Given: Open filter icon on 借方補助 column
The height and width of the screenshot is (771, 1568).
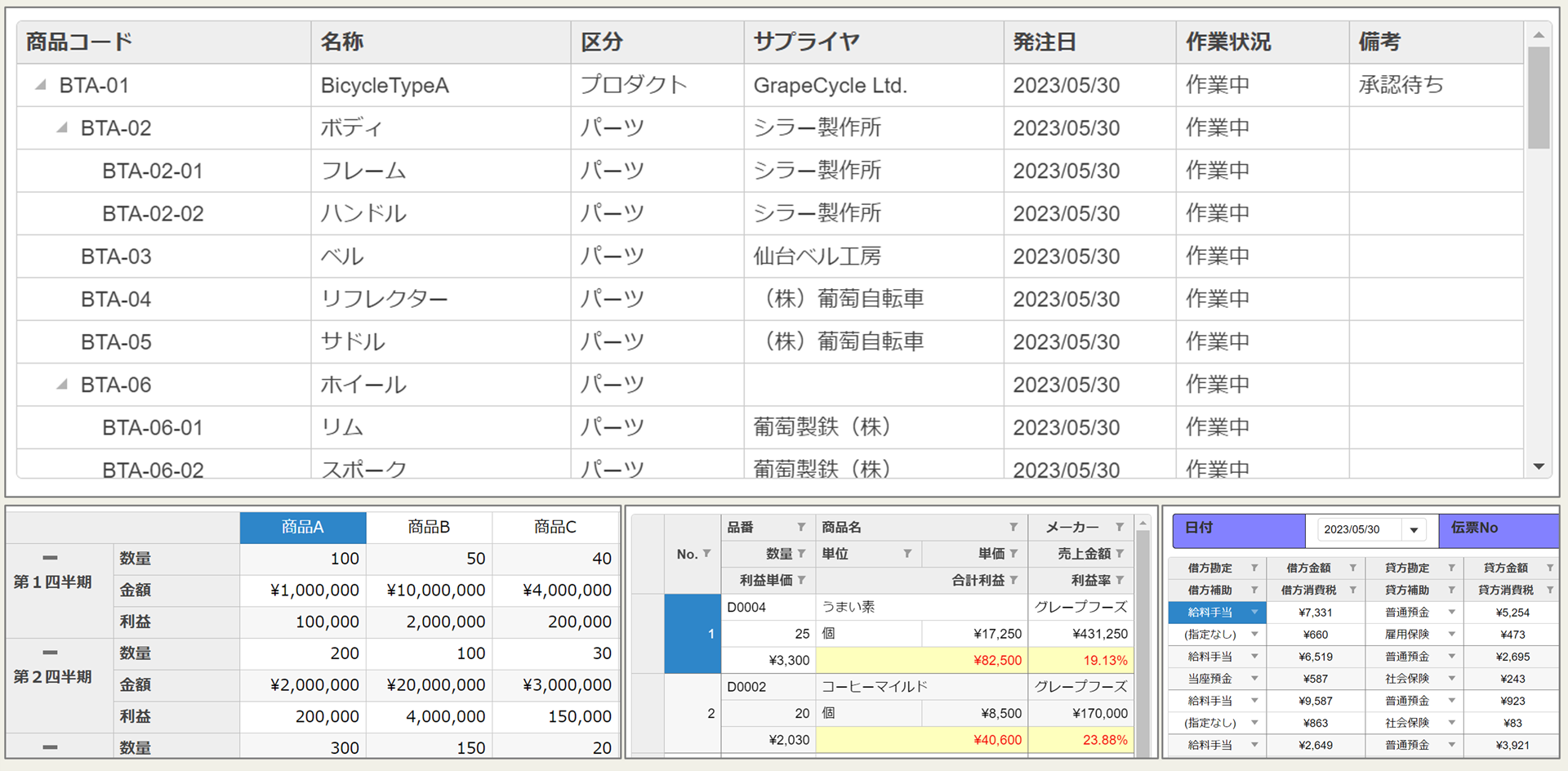Looking at the screenshot, I should pyautogui.click(x=1254, y=590).
